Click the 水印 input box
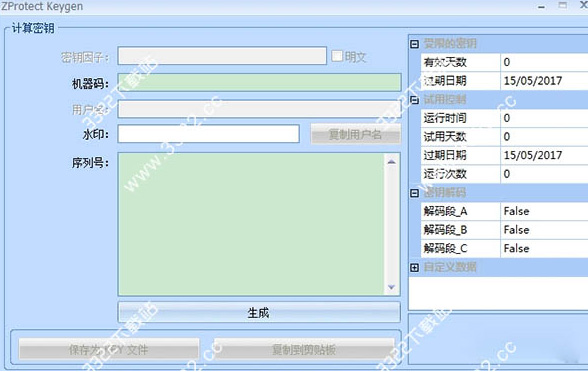The height and width of the screenshot is (372, 588). point(208,134)
